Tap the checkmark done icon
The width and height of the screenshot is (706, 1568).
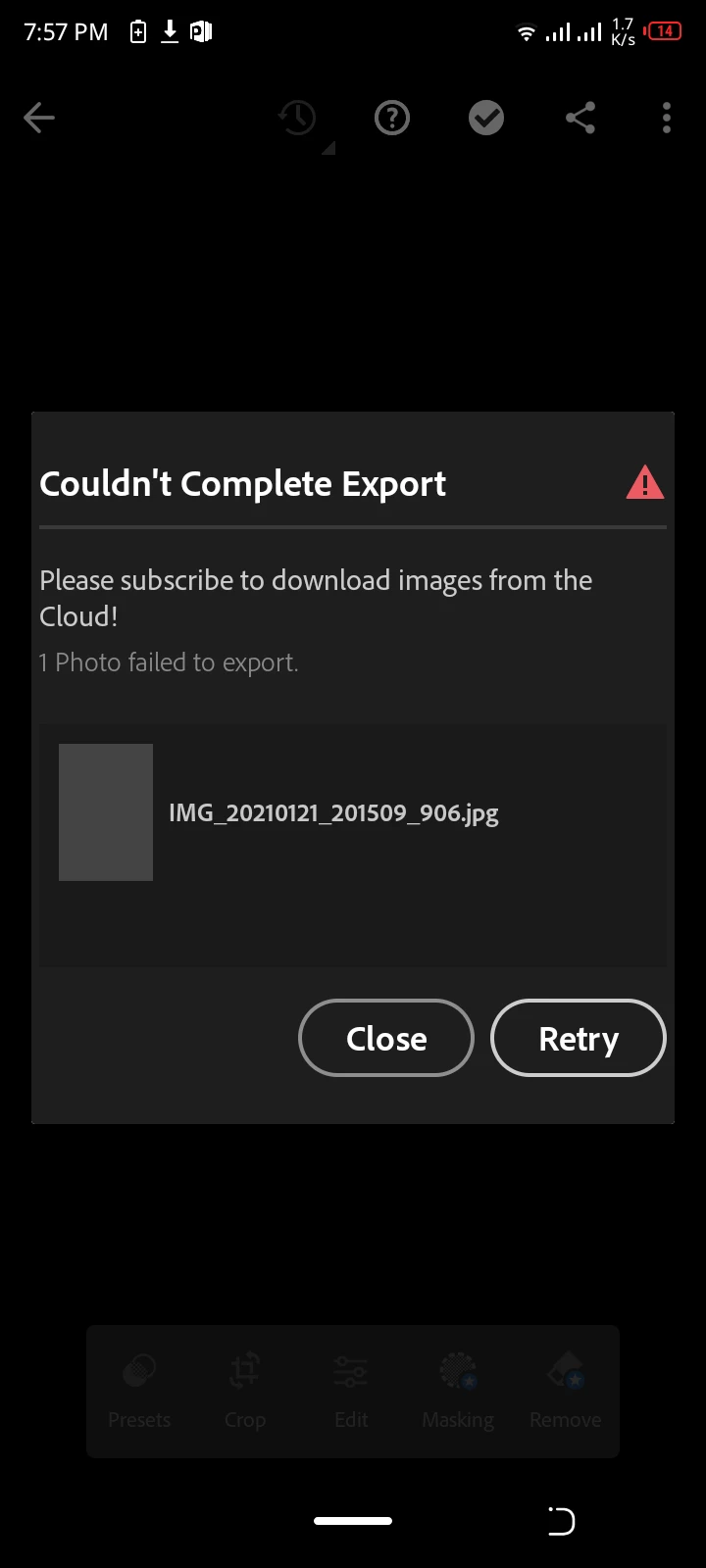click(x=486, y=119)
